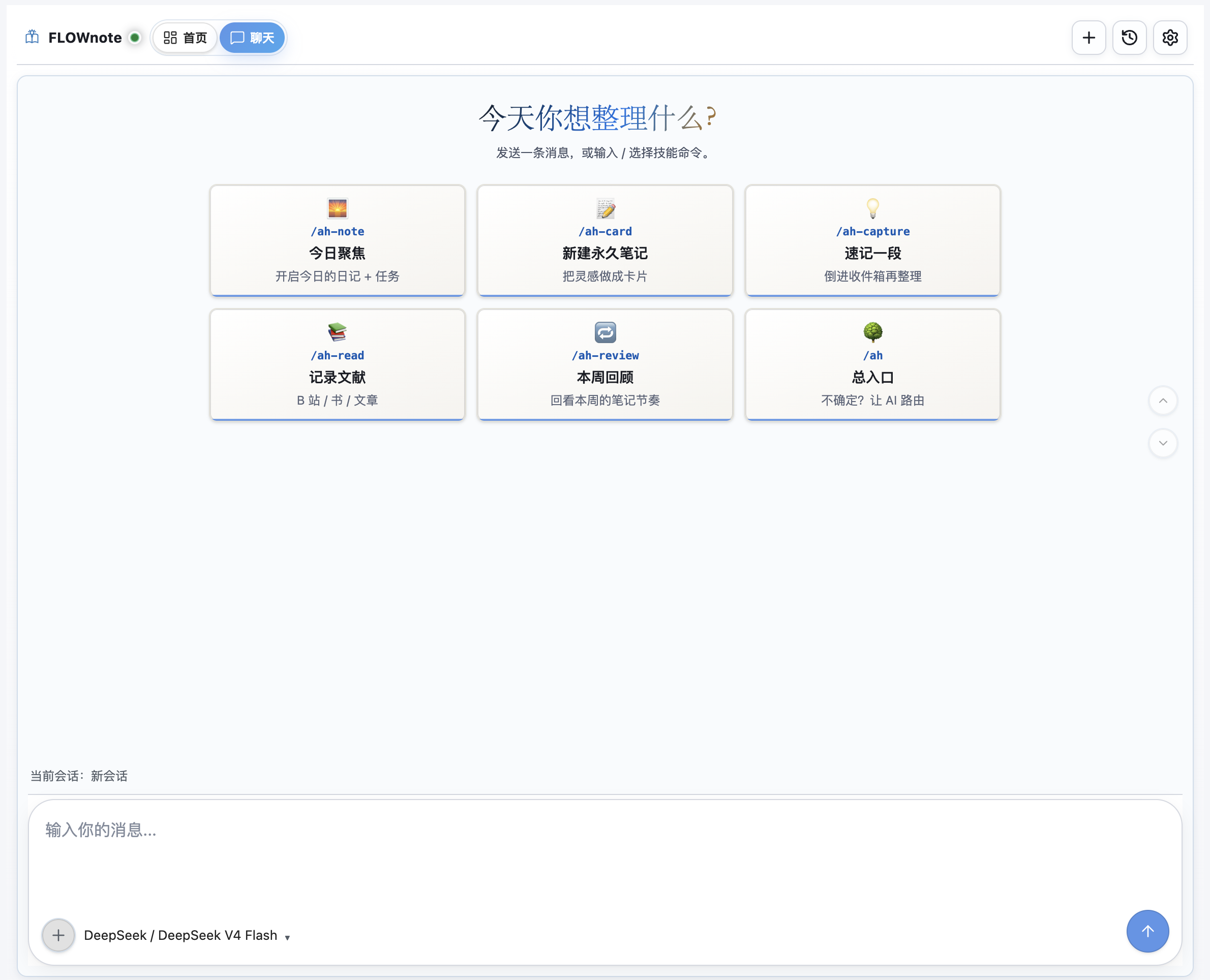The height and width of the screenshot is (980, 1210).
Task: Click the /ah-read command text
Action: [x=338, y=356]
